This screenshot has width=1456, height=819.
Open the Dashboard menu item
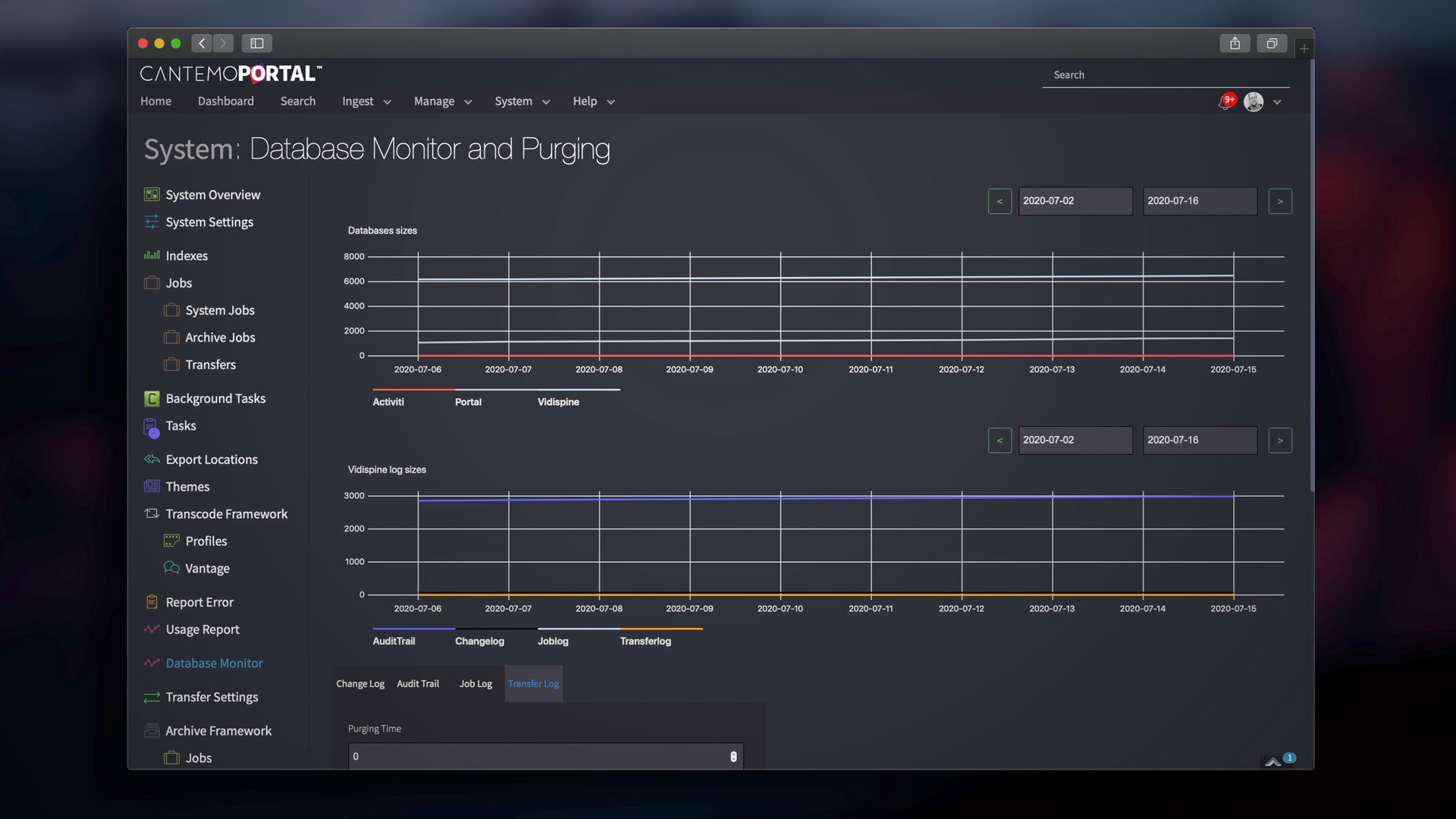(226, 102)
